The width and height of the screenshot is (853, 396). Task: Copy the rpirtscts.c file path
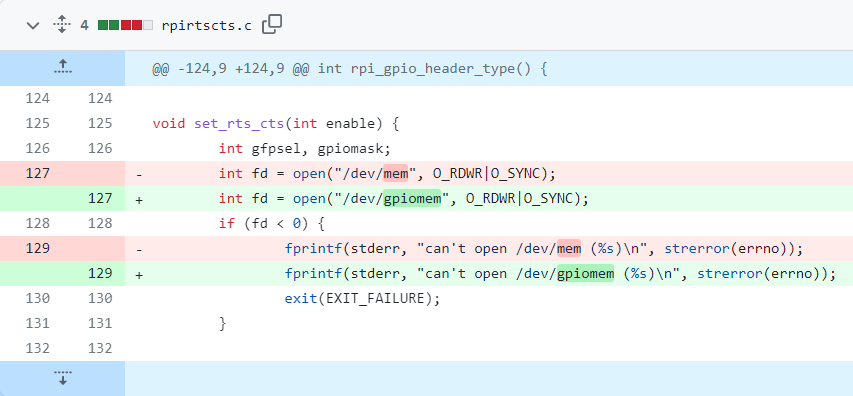[272, 24]
